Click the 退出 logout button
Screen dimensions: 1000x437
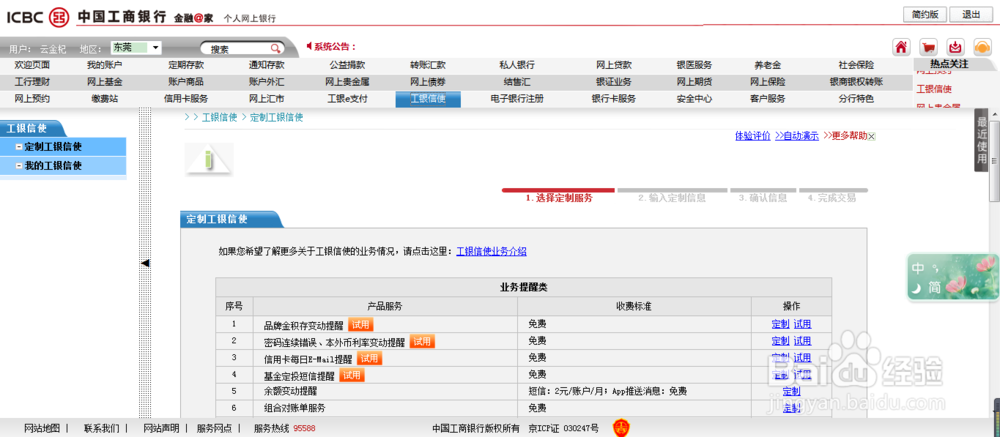(x=971, y=15)
